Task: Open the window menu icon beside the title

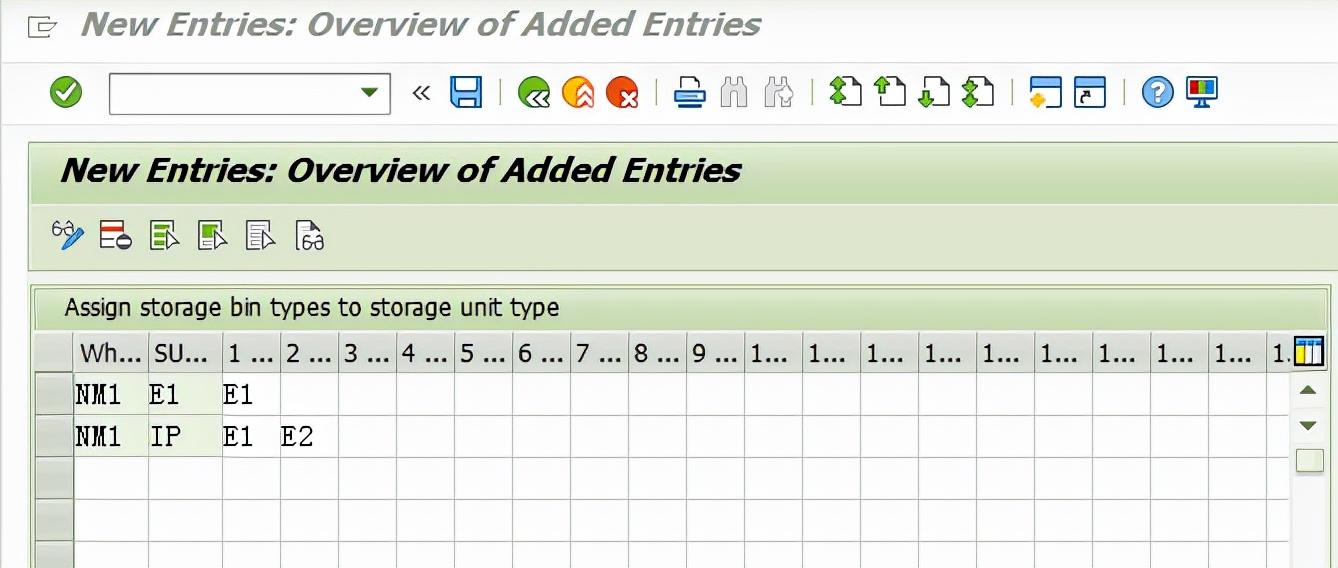Action: pos(41,26)
